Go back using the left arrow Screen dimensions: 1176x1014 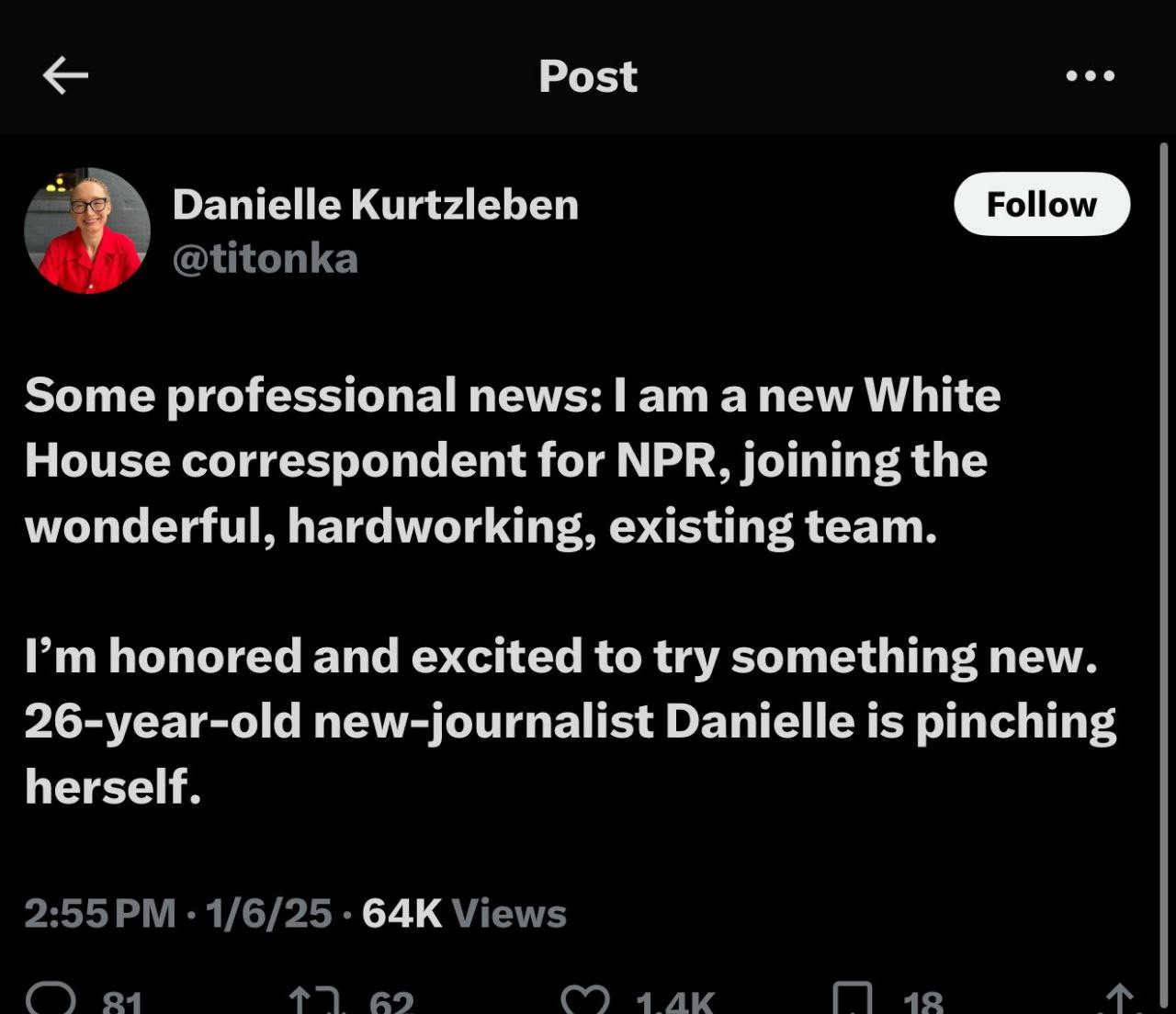[65, 75]
